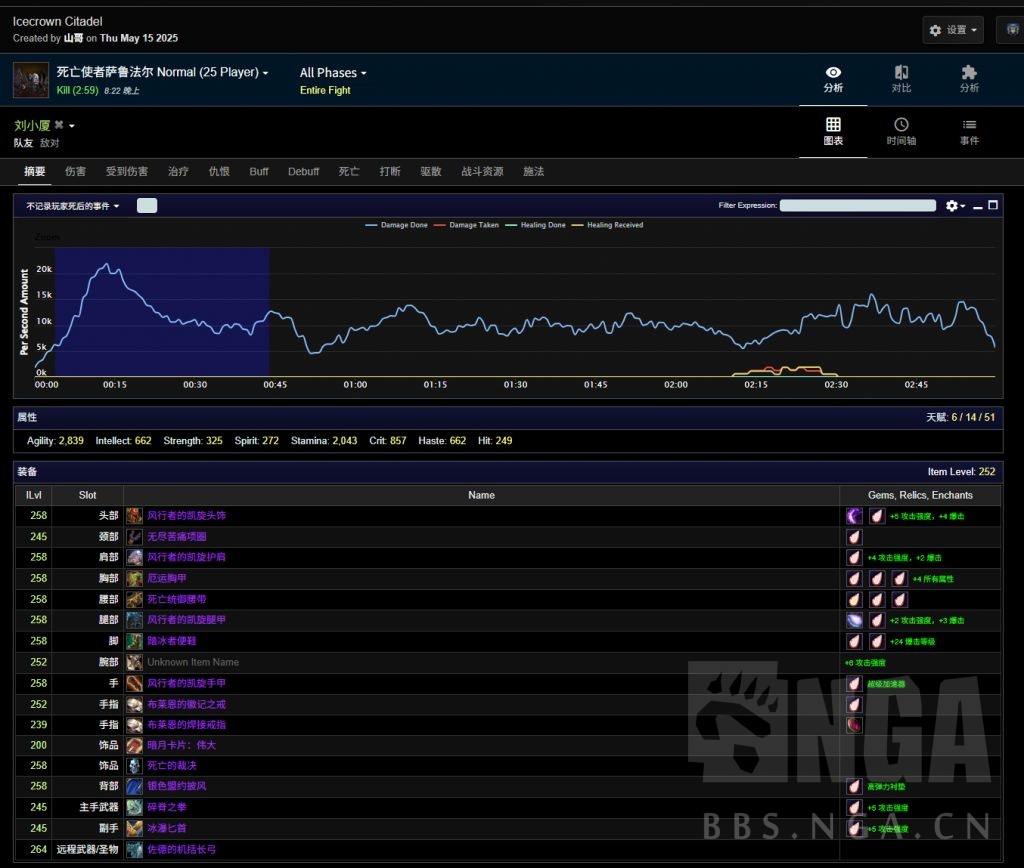The image size is (1024, 868).
Task: Toggle the Damage Done series in legend
Action: tap(397, 225)
